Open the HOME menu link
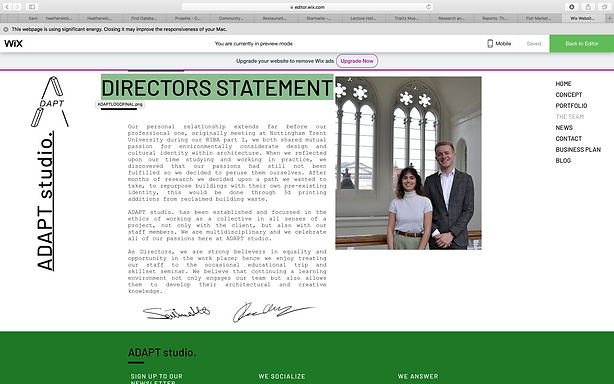 click(563, 84)
